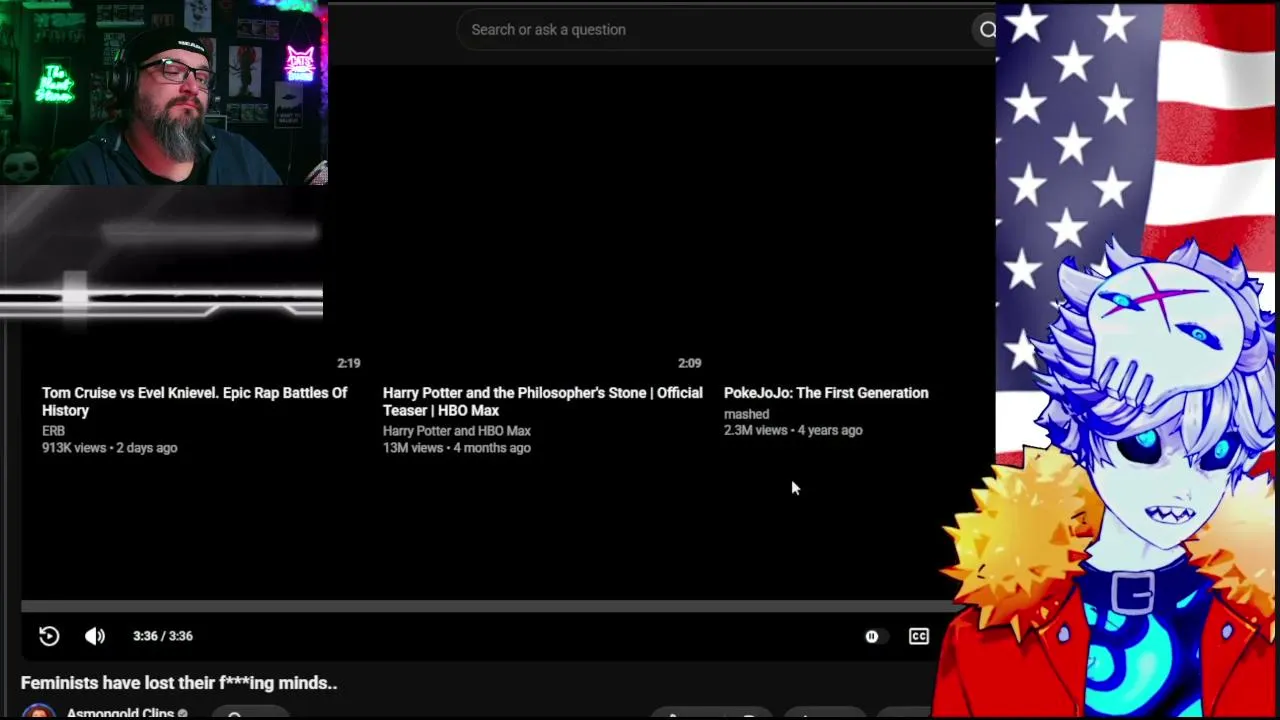1280x720 pixels.
Task: Mute the video with the speaker icon
Action: point(95,636)
